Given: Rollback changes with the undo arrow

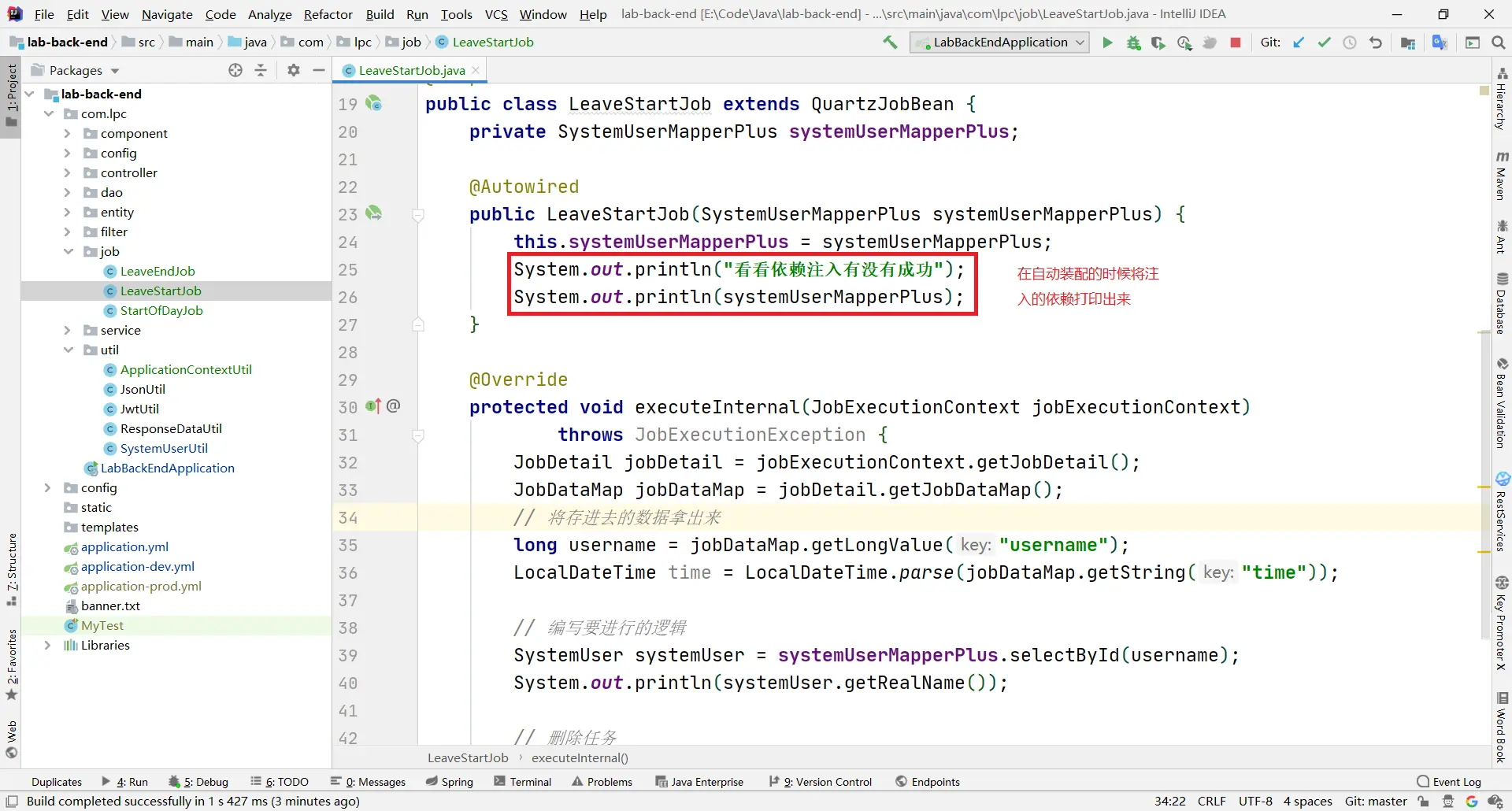Looking at the screenshot, I should pos(1376,43).
